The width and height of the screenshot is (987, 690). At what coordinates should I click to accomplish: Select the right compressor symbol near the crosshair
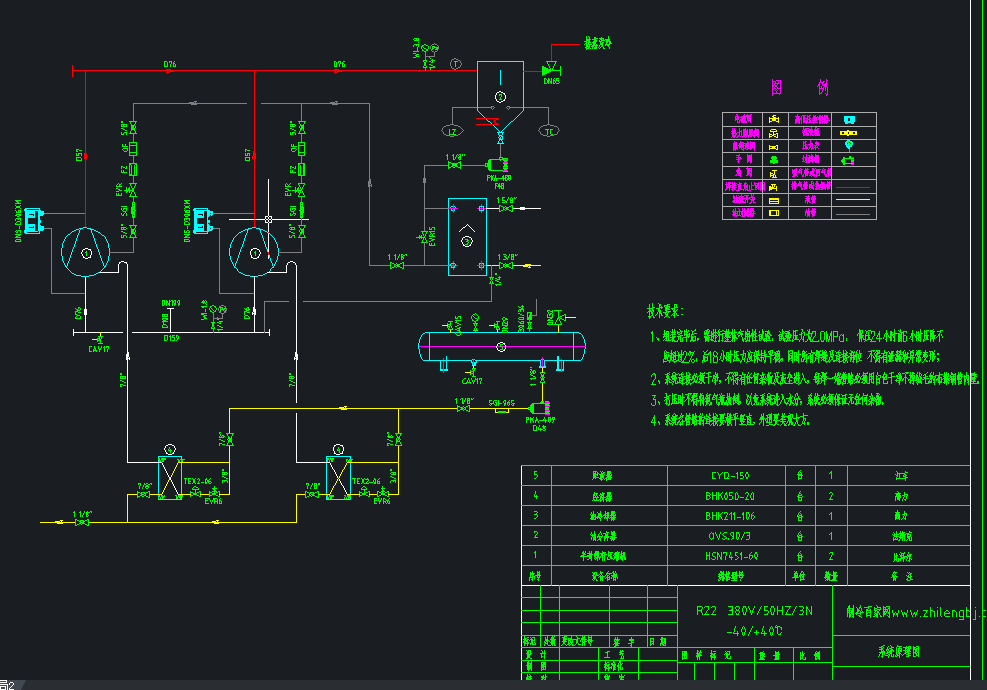pyautogui.click(x=254, y=252)
